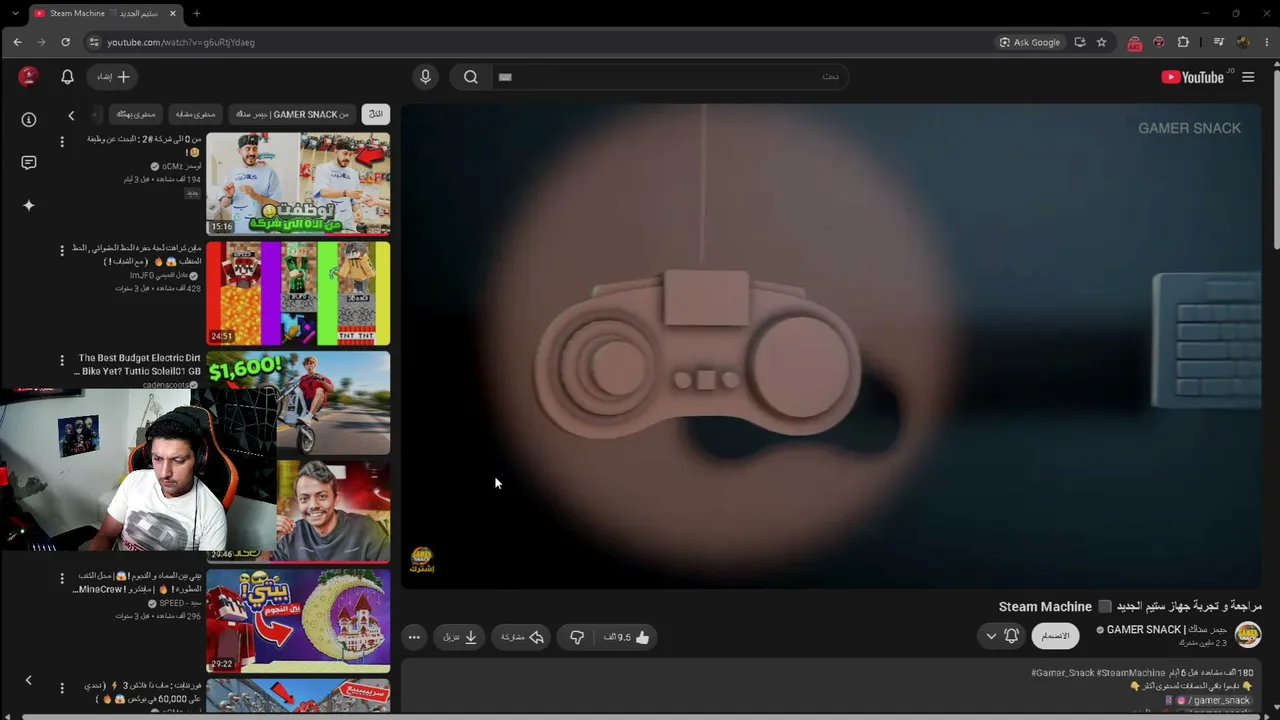Focus the YouTube search box
Viewport: 1280px width, 720px height.
(670, 77)
